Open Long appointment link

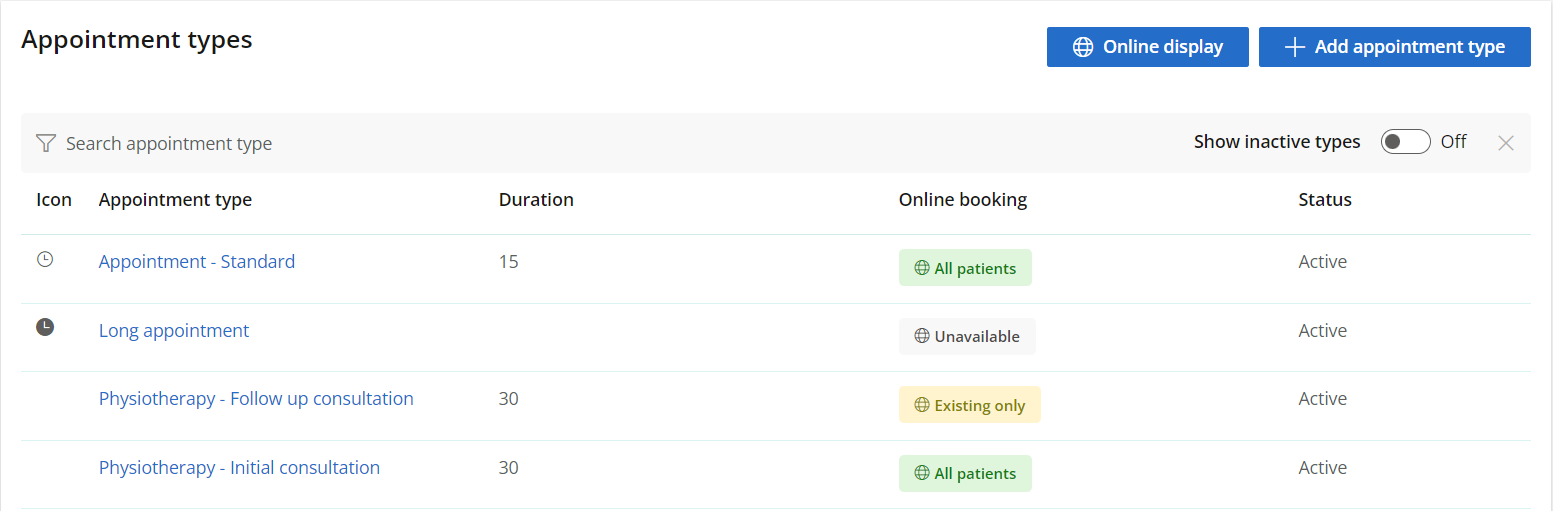pos(174,331)
